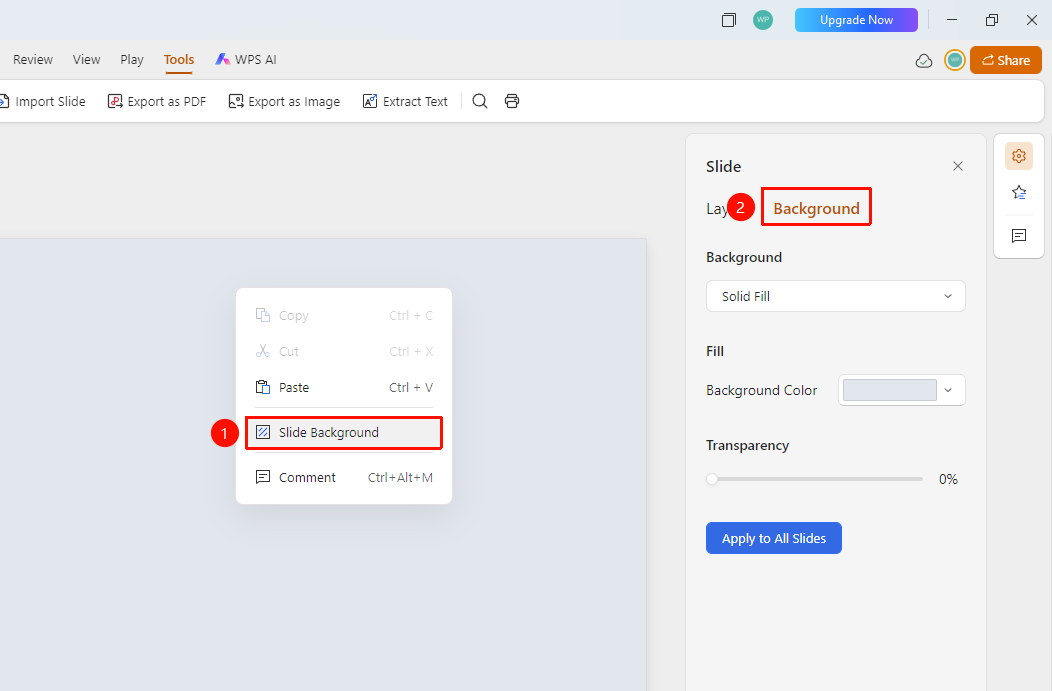
Task: Click the Transparency slider handle
Action: 712,479
